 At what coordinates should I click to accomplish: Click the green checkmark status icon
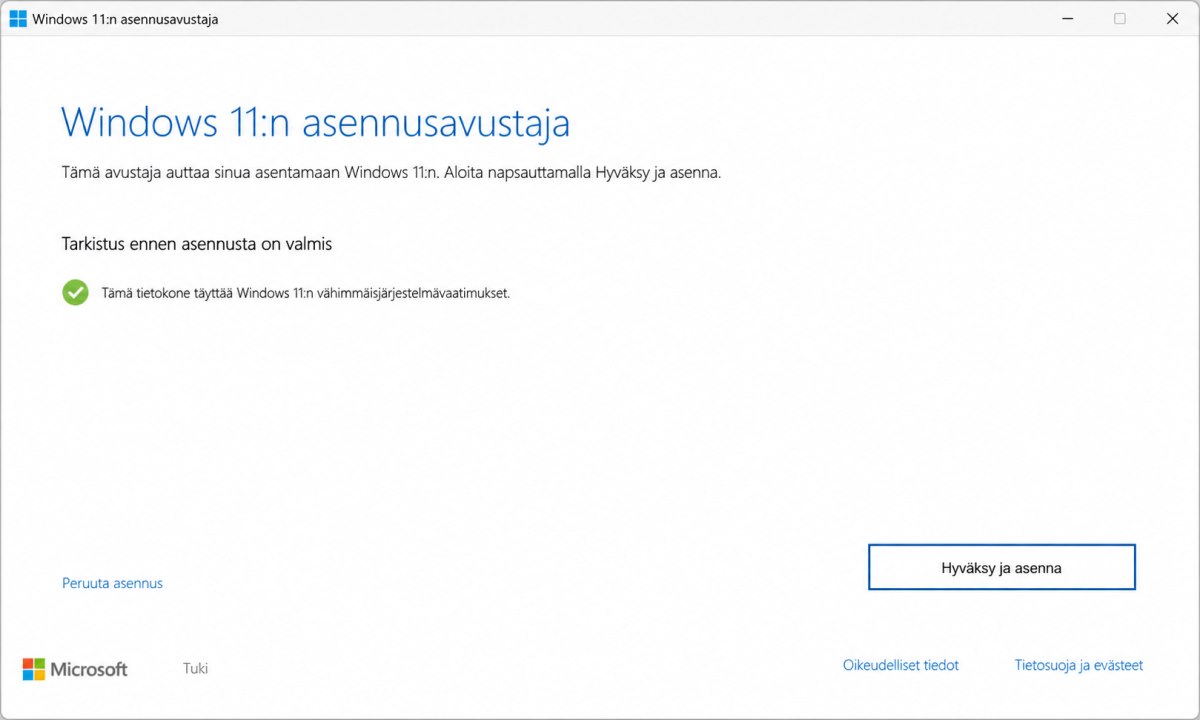[x=75, y=292]
